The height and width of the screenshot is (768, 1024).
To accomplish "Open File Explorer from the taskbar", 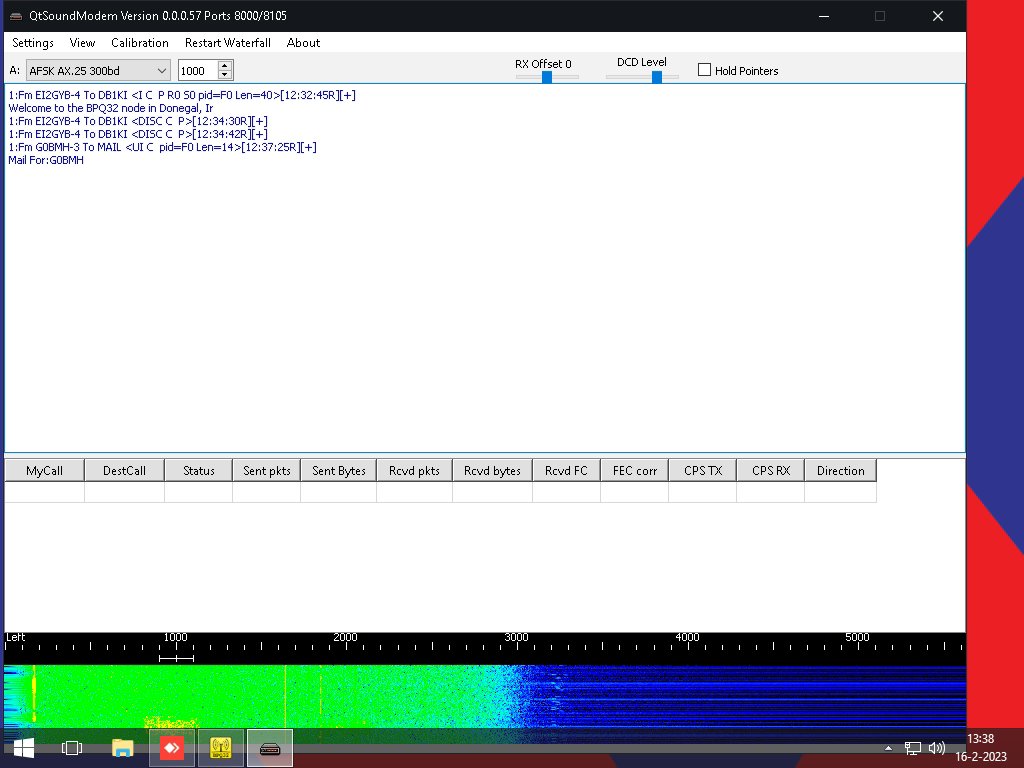I will tap(122, 747).
